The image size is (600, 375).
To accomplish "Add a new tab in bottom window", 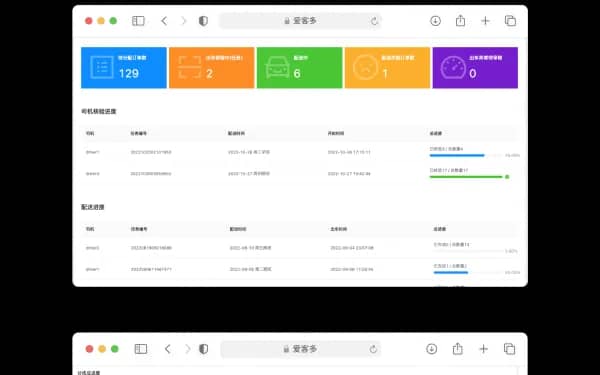I will pos(484,349).
